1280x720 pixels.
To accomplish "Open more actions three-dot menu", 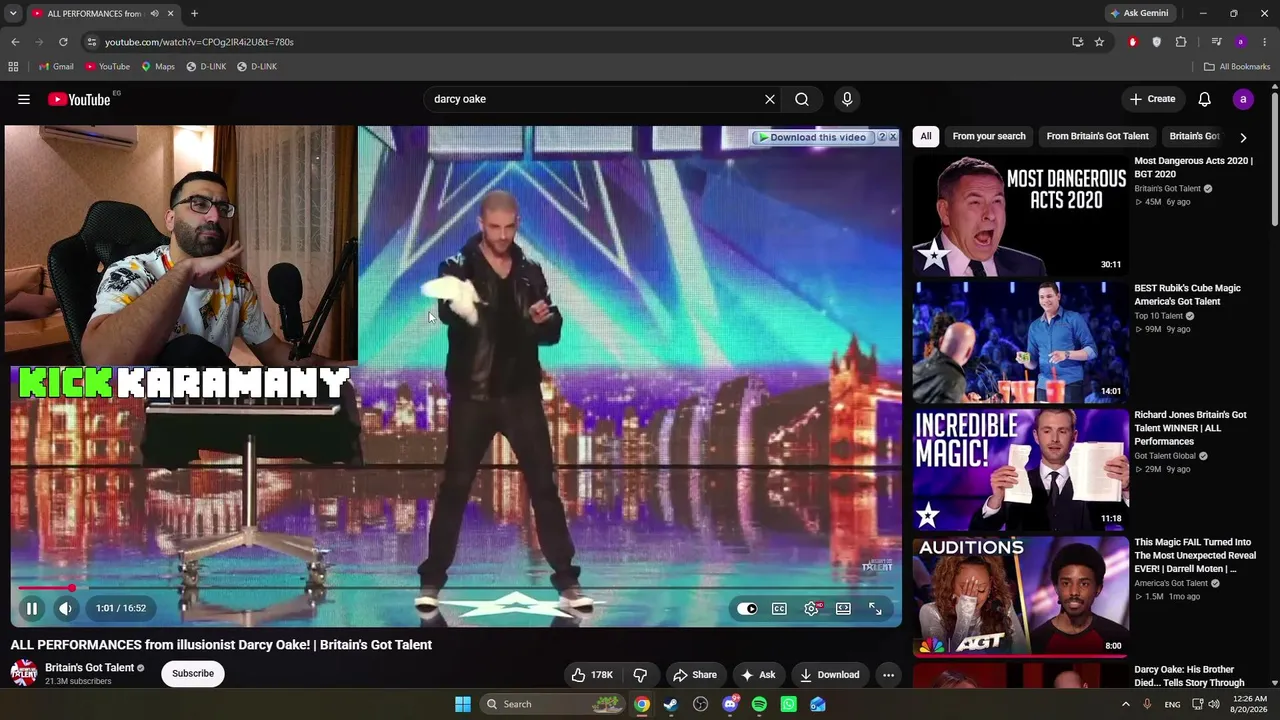I will coord(888,675).
